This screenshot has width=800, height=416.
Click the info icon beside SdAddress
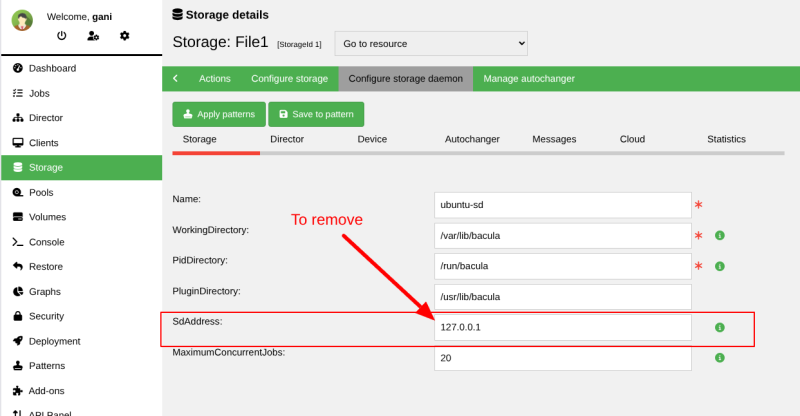point(719,327)
